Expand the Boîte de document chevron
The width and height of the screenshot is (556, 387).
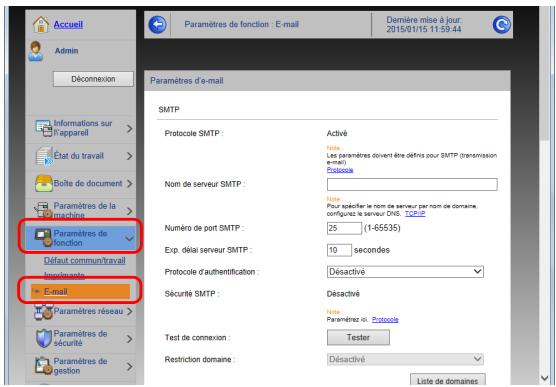[129, 183]
